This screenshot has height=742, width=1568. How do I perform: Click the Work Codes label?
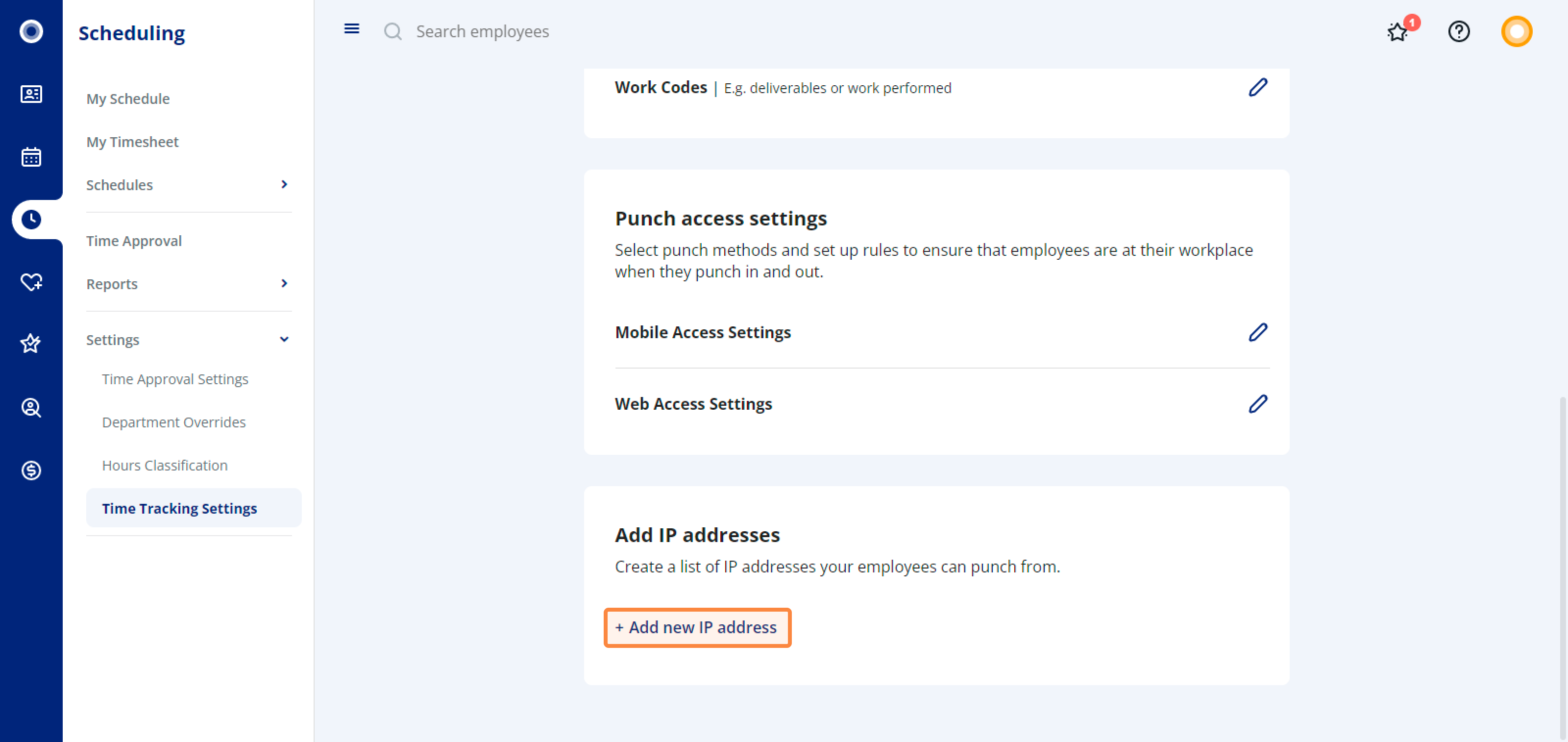click(661, 88)
